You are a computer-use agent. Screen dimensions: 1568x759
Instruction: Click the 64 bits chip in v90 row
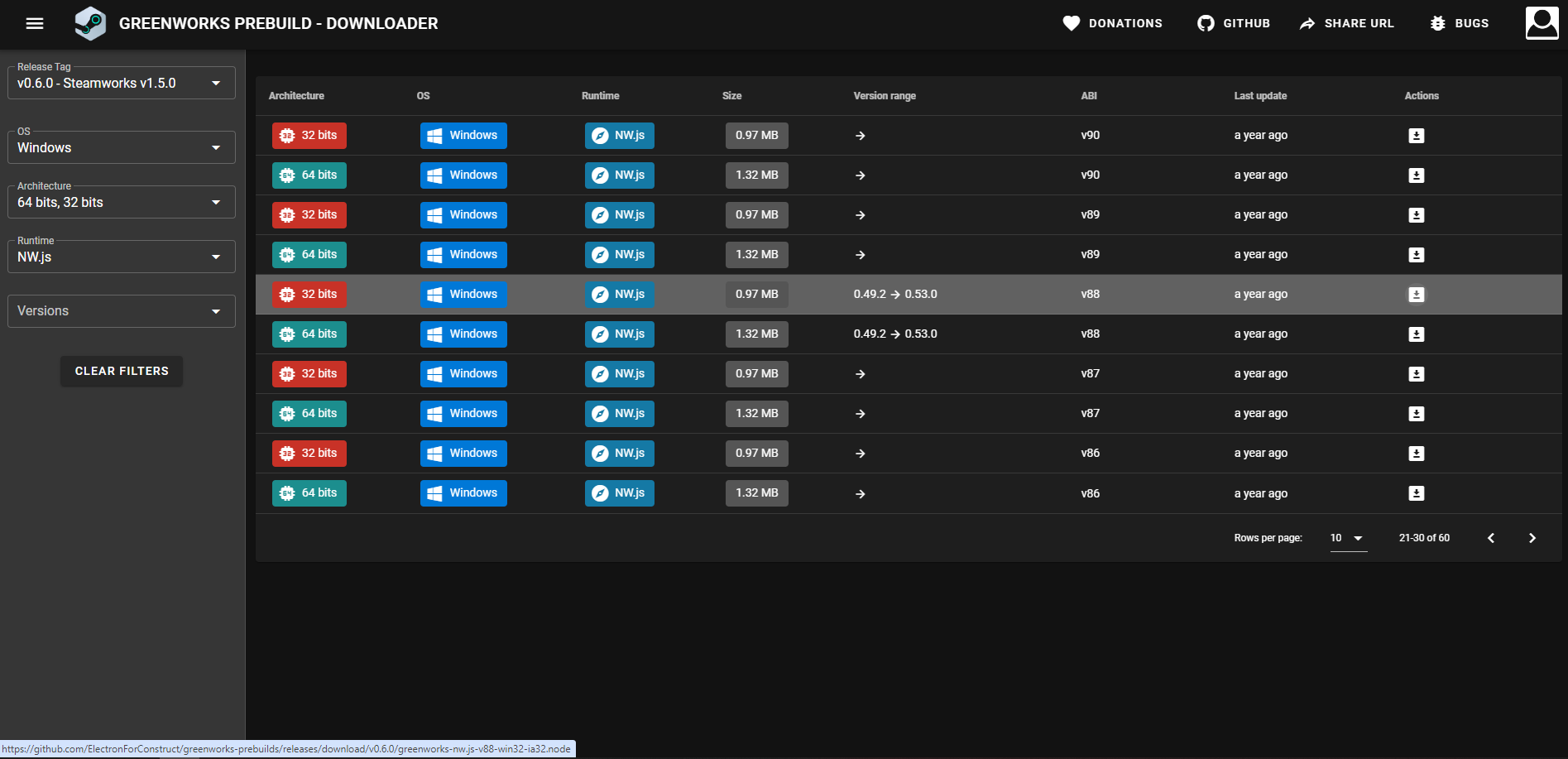coord(309,175)
